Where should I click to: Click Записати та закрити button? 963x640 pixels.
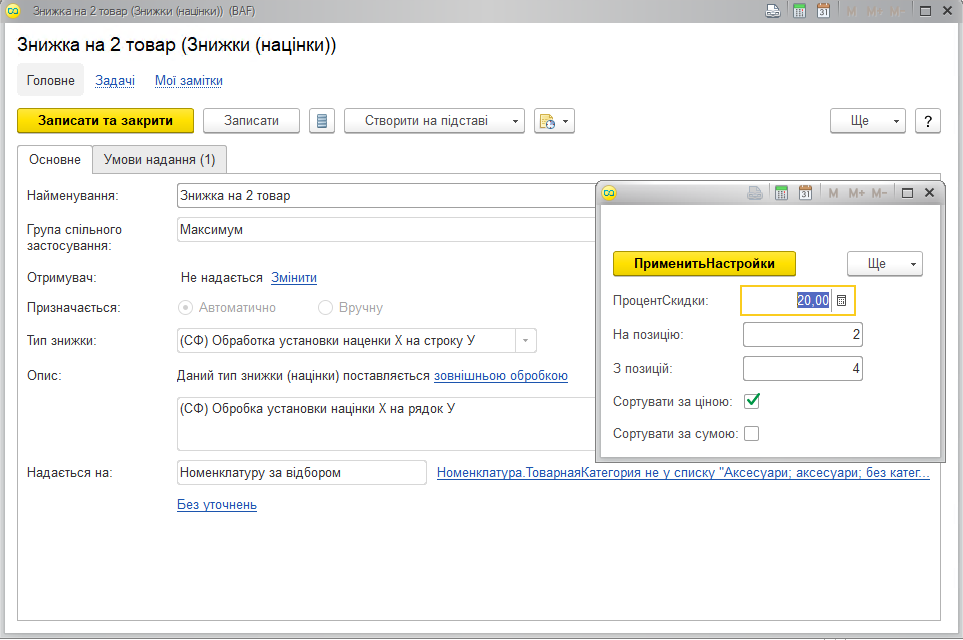[x=106, y=121]
